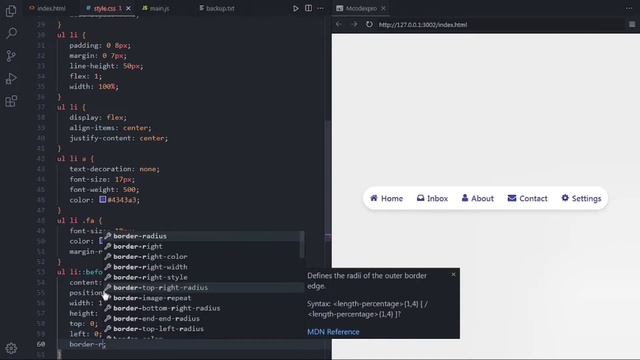This screenshot has height=360, width=640.
Task: Click the 'width: 100%;' line
Action: [x=93, y=87]
